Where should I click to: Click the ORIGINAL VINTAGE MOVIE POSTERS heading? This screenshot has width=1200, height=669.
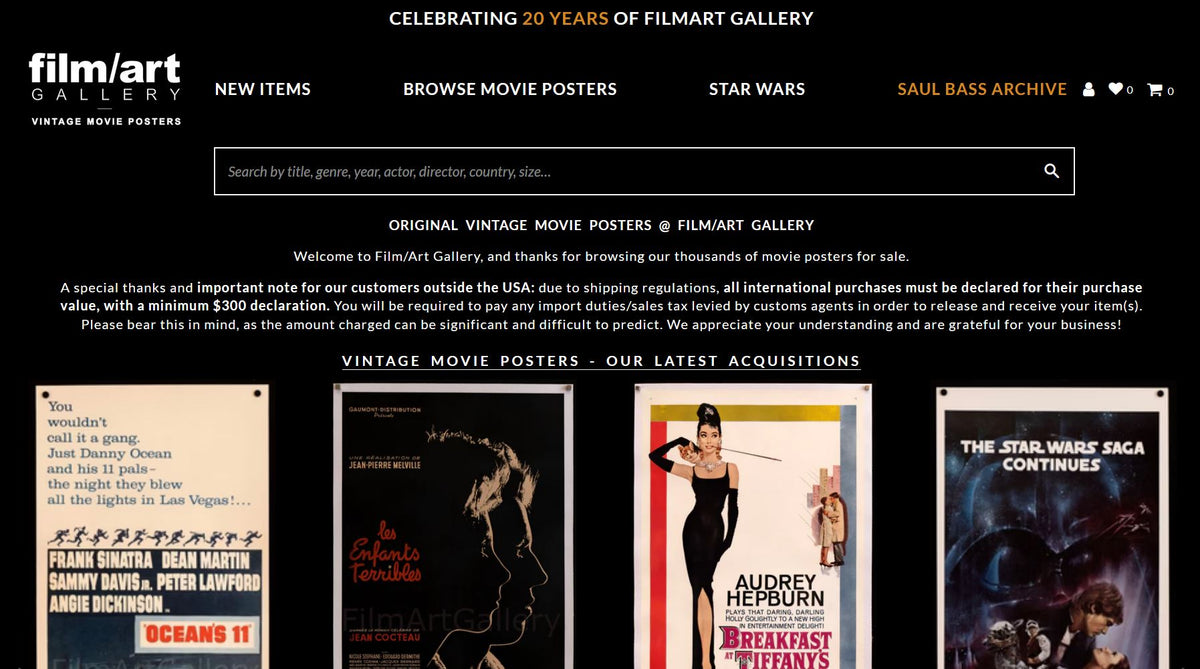tap(600, 225)
